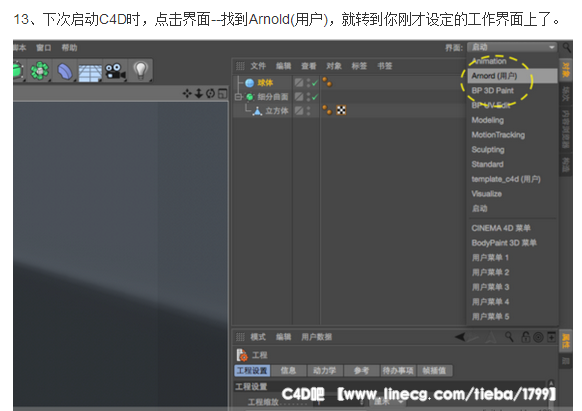Switch to 动力学 tab

click(x=324, y=371)
